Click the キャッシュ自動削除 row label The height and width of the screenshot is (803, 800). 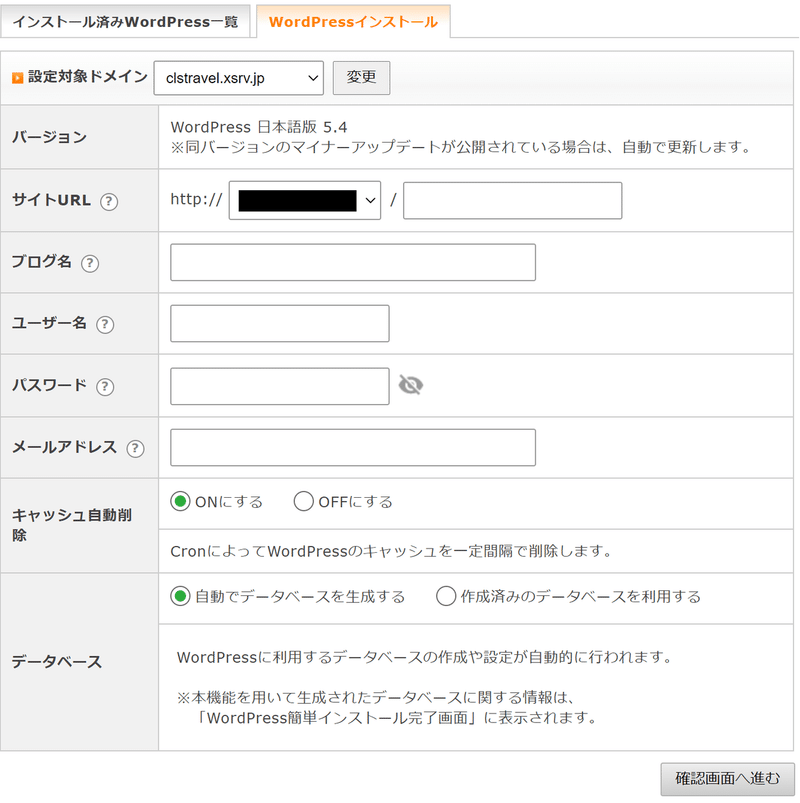[x=72, y=525]
